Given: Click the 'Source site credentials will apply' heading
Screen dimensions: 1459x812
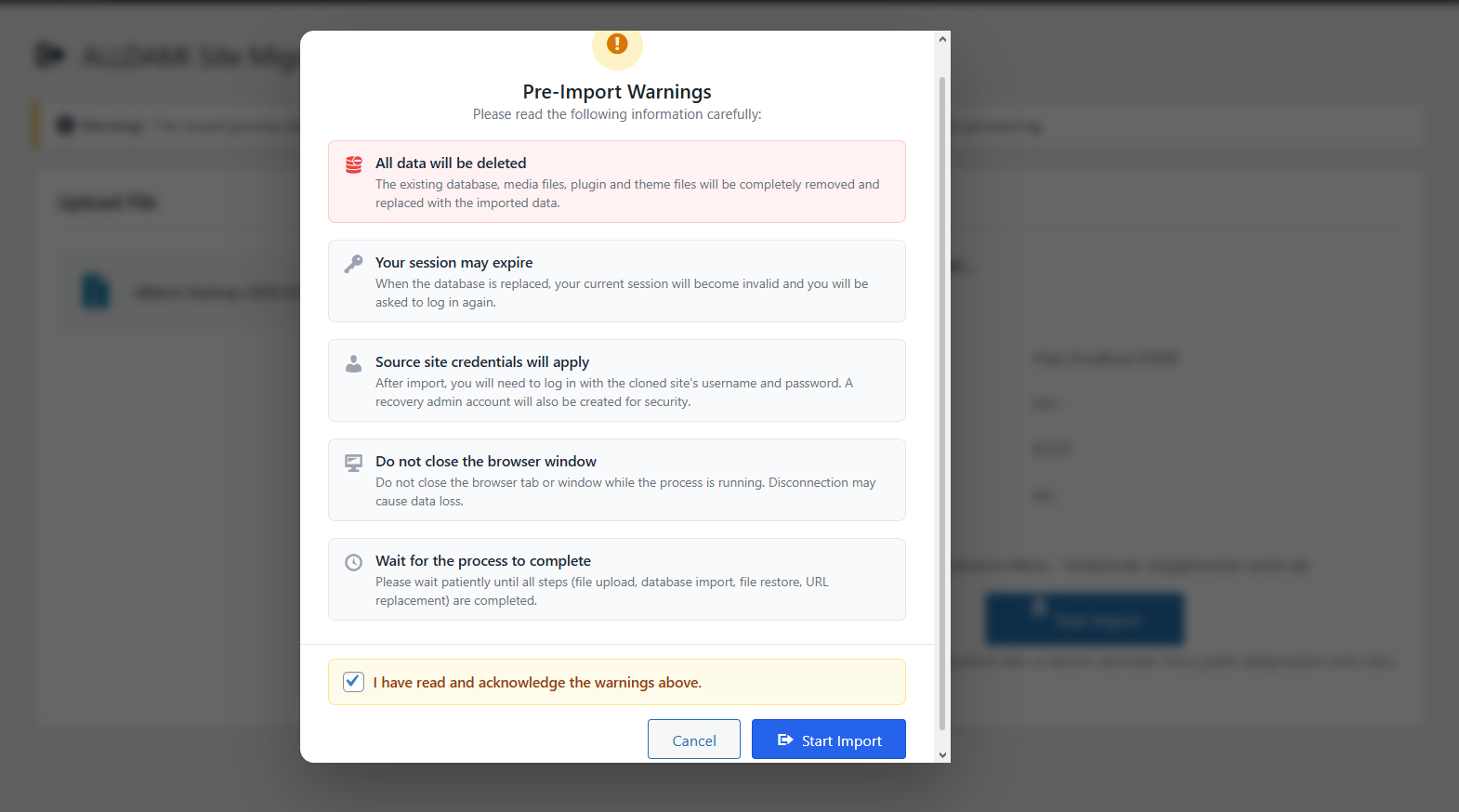Looking at the screenshot, I should 481,362.
